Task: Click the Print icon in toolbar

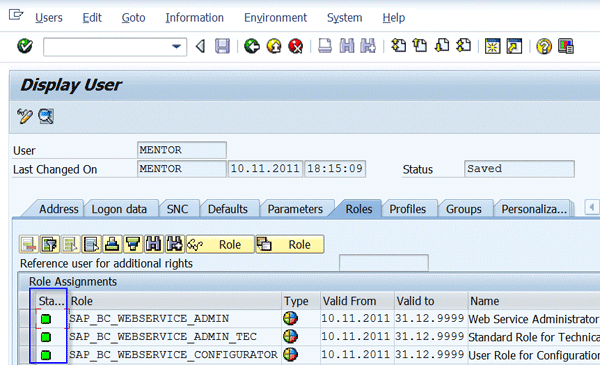Action: coord(325,46)
